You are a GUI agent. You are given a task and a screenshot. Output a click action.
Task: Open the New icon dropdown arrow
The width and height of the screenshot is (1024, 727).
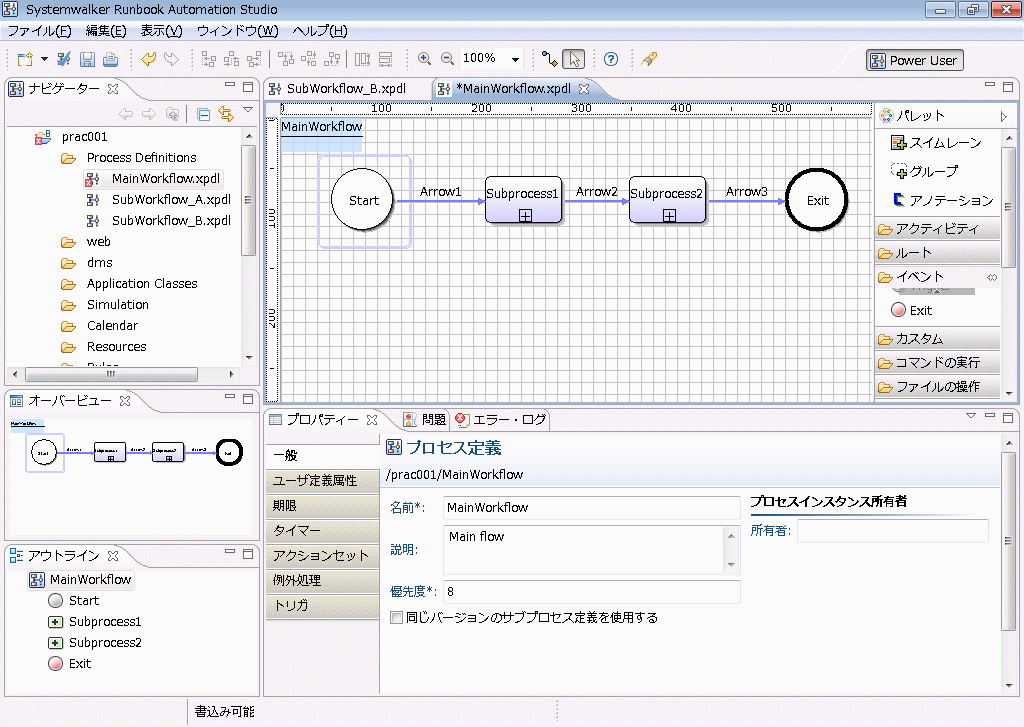44,59
